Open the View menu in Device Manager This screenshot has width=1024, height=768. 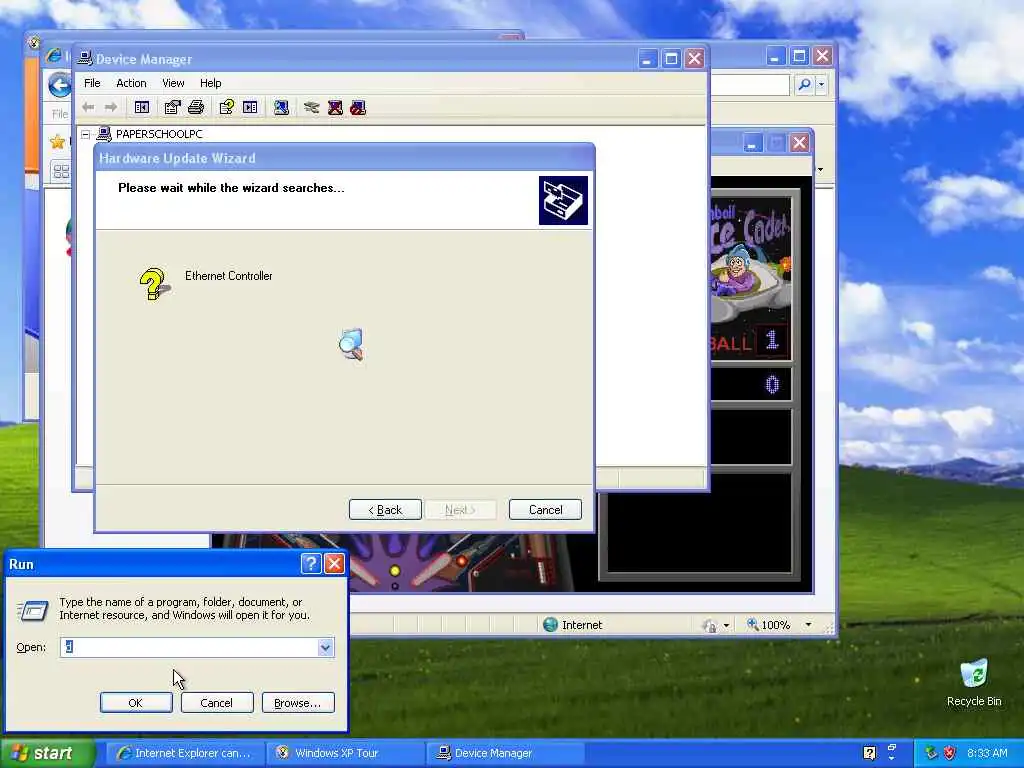pos(173,83)
